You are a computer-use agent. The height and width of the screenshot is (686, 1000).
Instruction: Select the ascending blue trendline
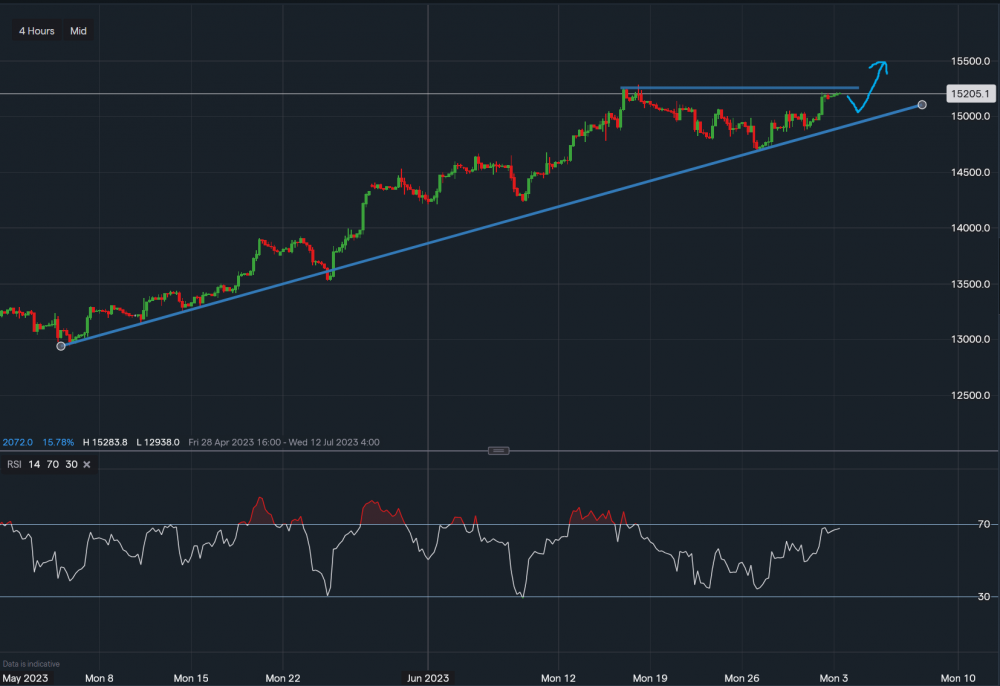500,222
